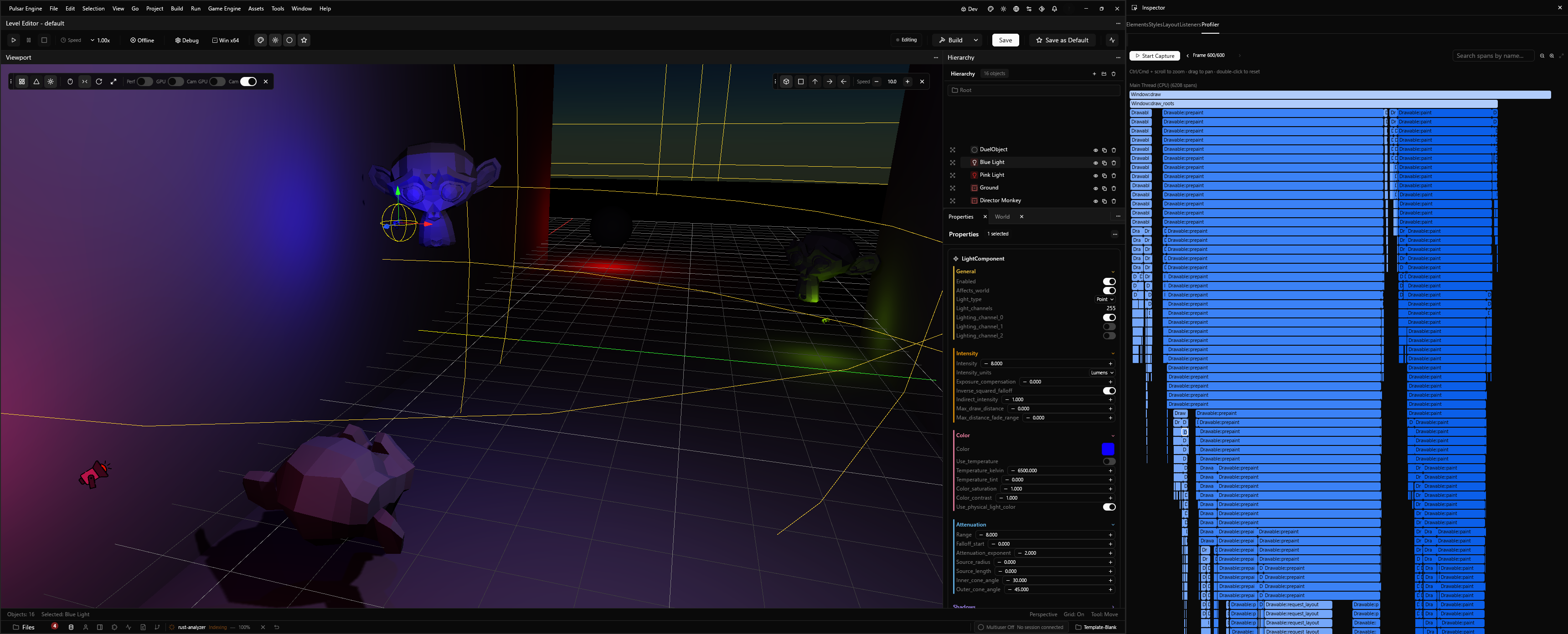
Task: Open the Intensity_units Lumens dropdown
Action: coord(1102,373)
